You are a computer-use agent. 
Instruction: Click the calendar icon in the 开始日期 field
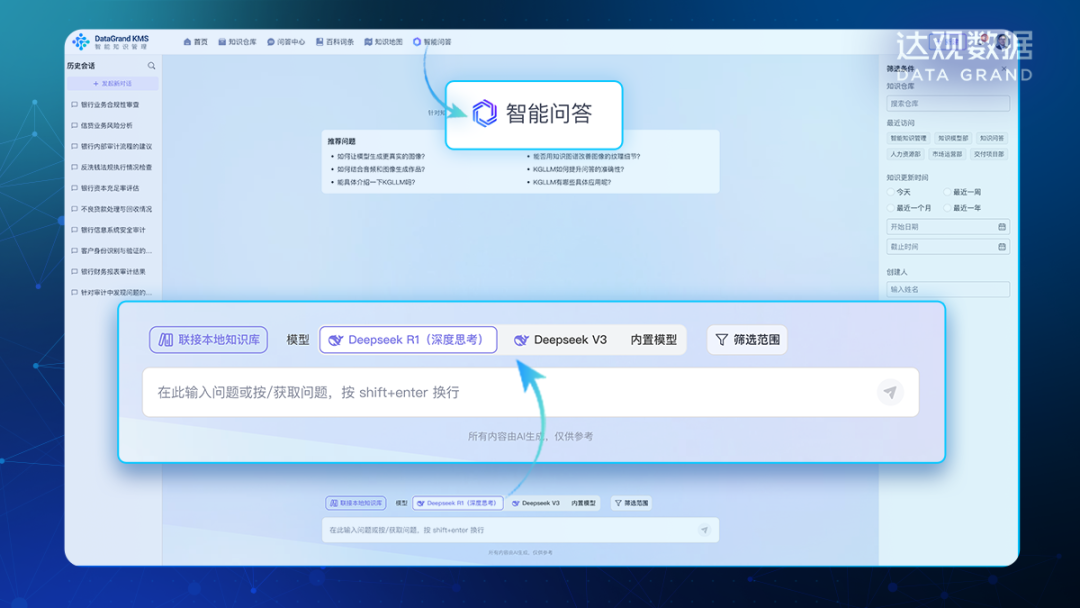[1002, 227]
